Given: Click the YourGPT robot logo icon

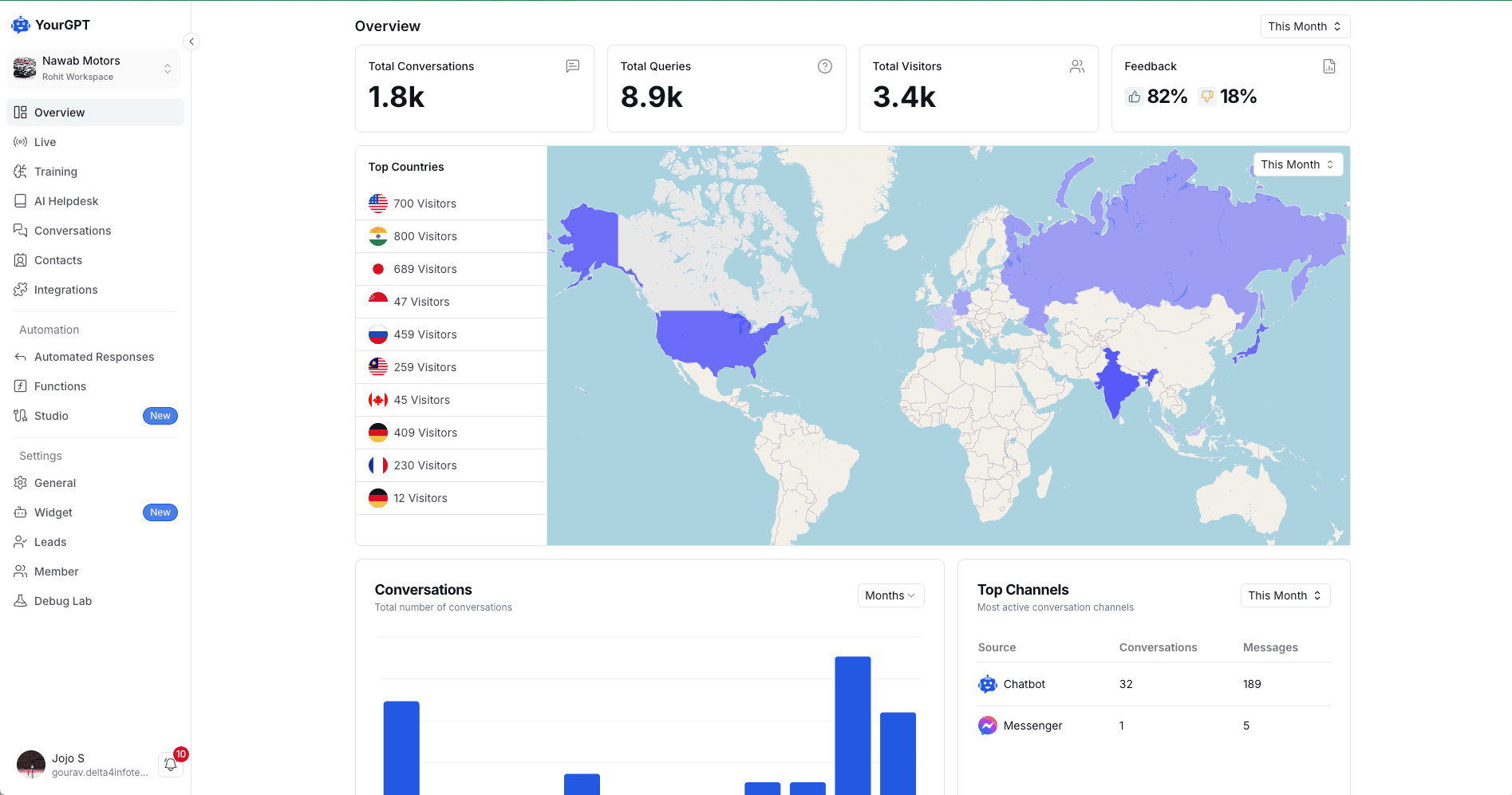Looking at the screenshot, I should [21, 25].
